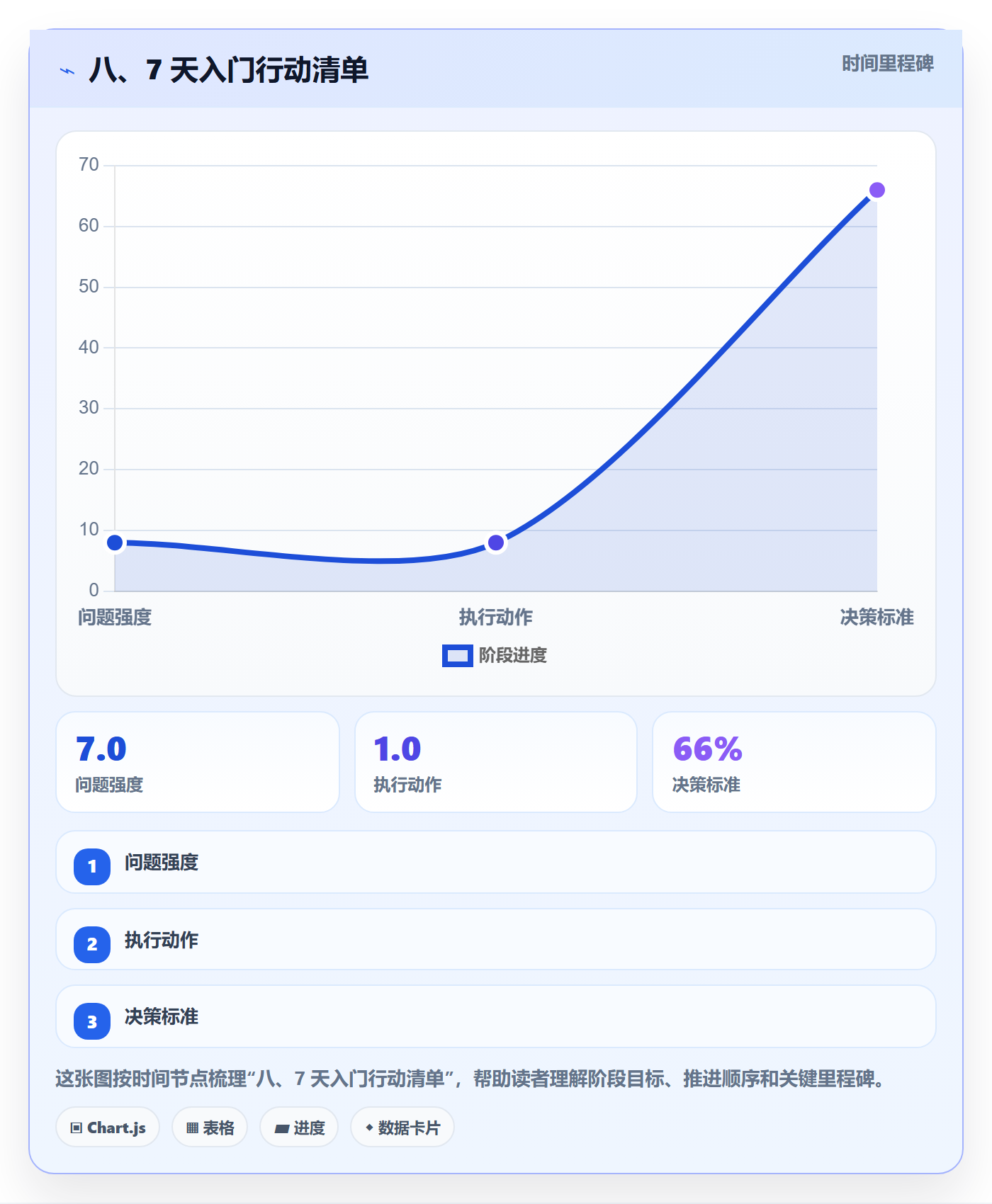This screenshot has width=992, height=1204.
Task: Click the description sentence starting 这张图按时间节点
Action: (x=471, y=1079)
